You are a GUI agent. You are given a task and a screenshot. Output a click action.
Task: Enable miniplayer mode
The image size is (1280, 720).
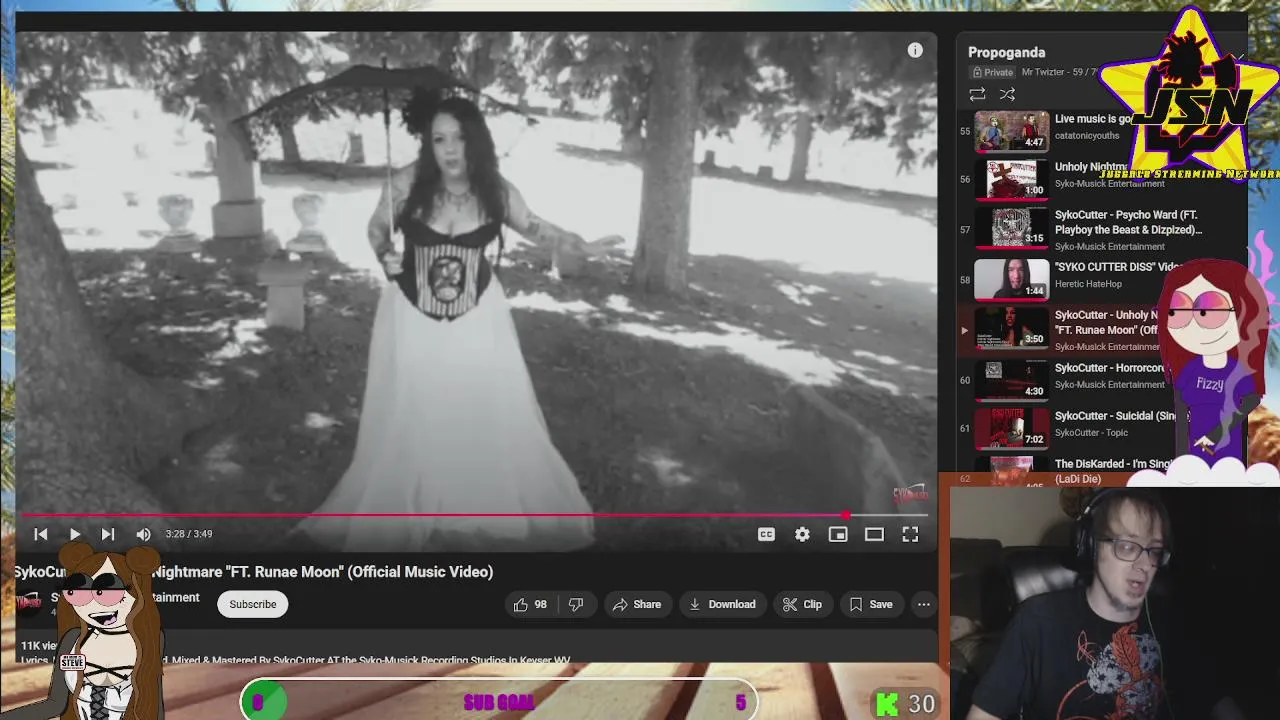point(838,534)
